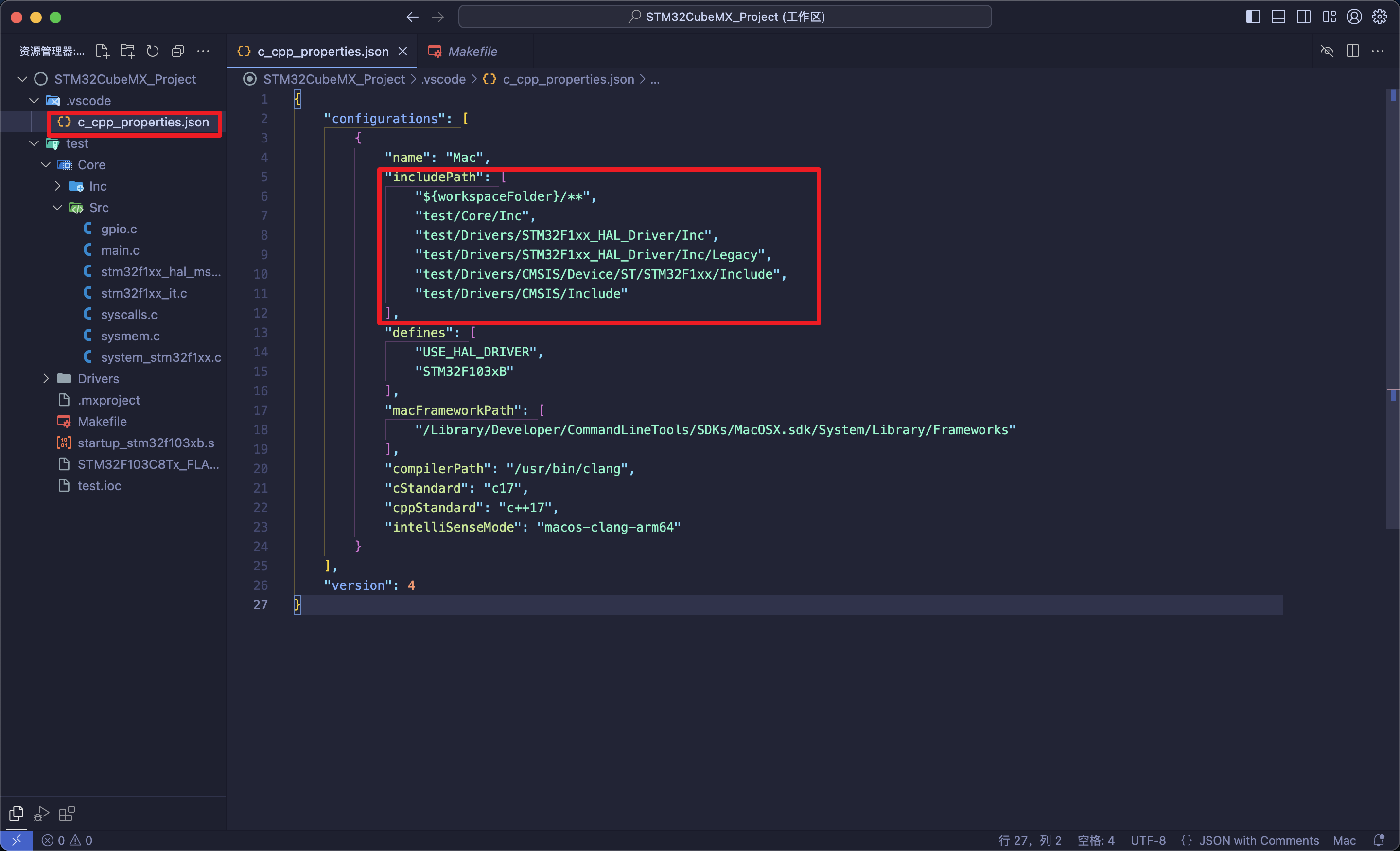Toggle the Panel visibility
This screenshot has width=1400, height=851.
(1278, 17)
